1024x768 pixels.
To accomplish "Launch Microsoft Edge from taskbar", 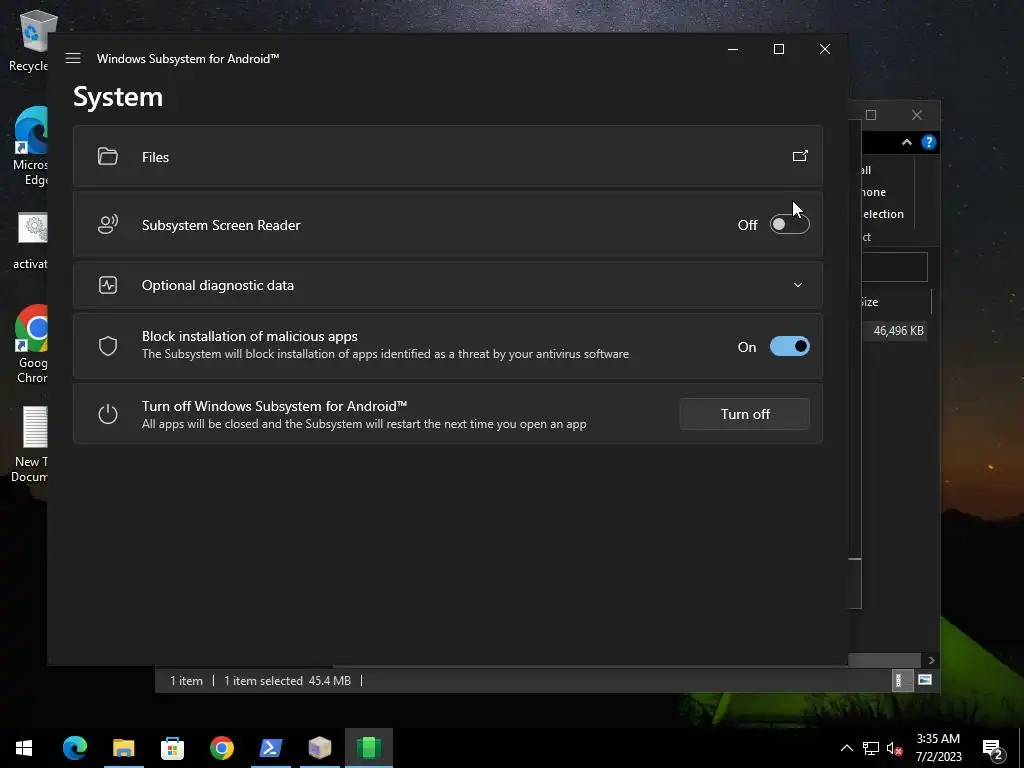I will (x=74, y=748).
